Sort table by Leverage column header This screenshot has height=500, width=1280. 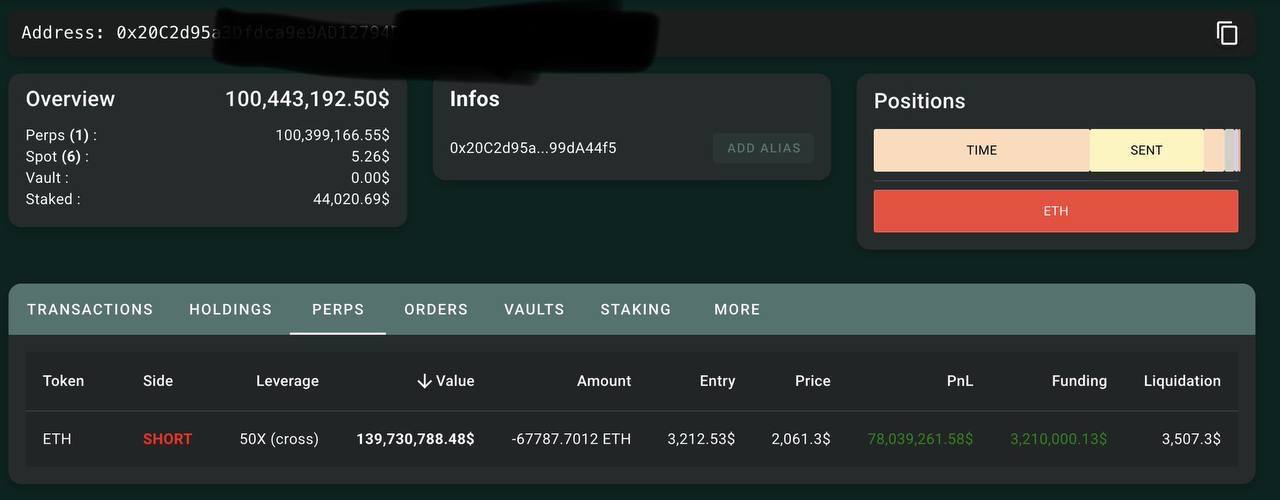pos(287,381)
